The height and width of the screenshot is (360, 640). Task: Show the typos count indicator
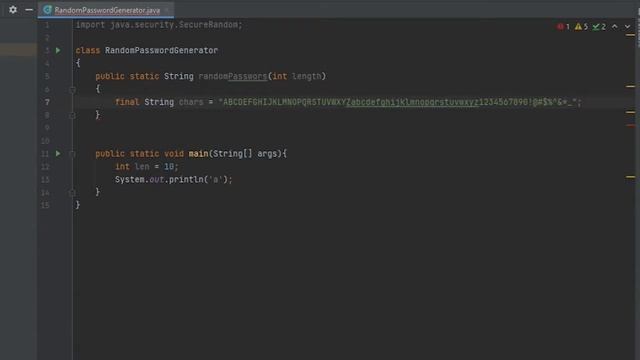(599, 27)
